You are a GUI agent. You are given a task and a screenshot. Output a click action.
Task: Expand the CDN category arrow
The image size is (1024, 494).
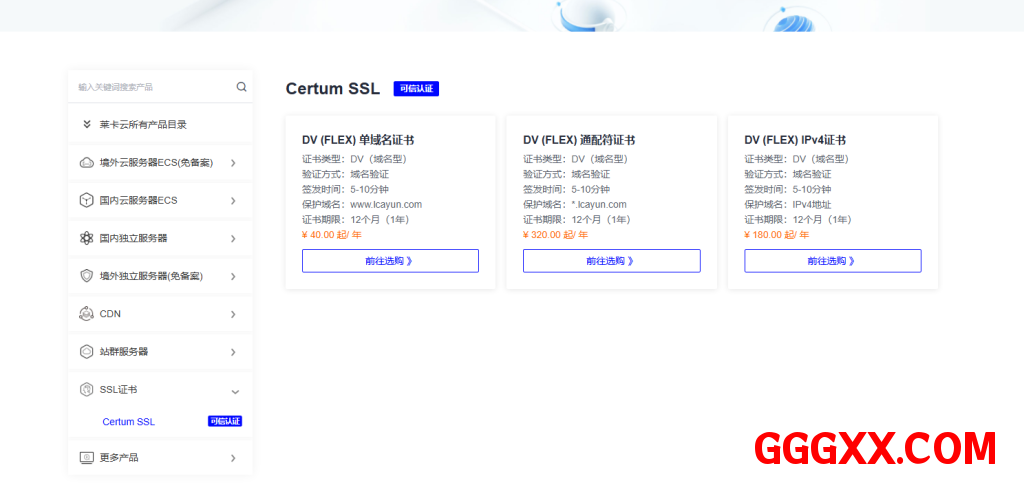tap(233, 314)
